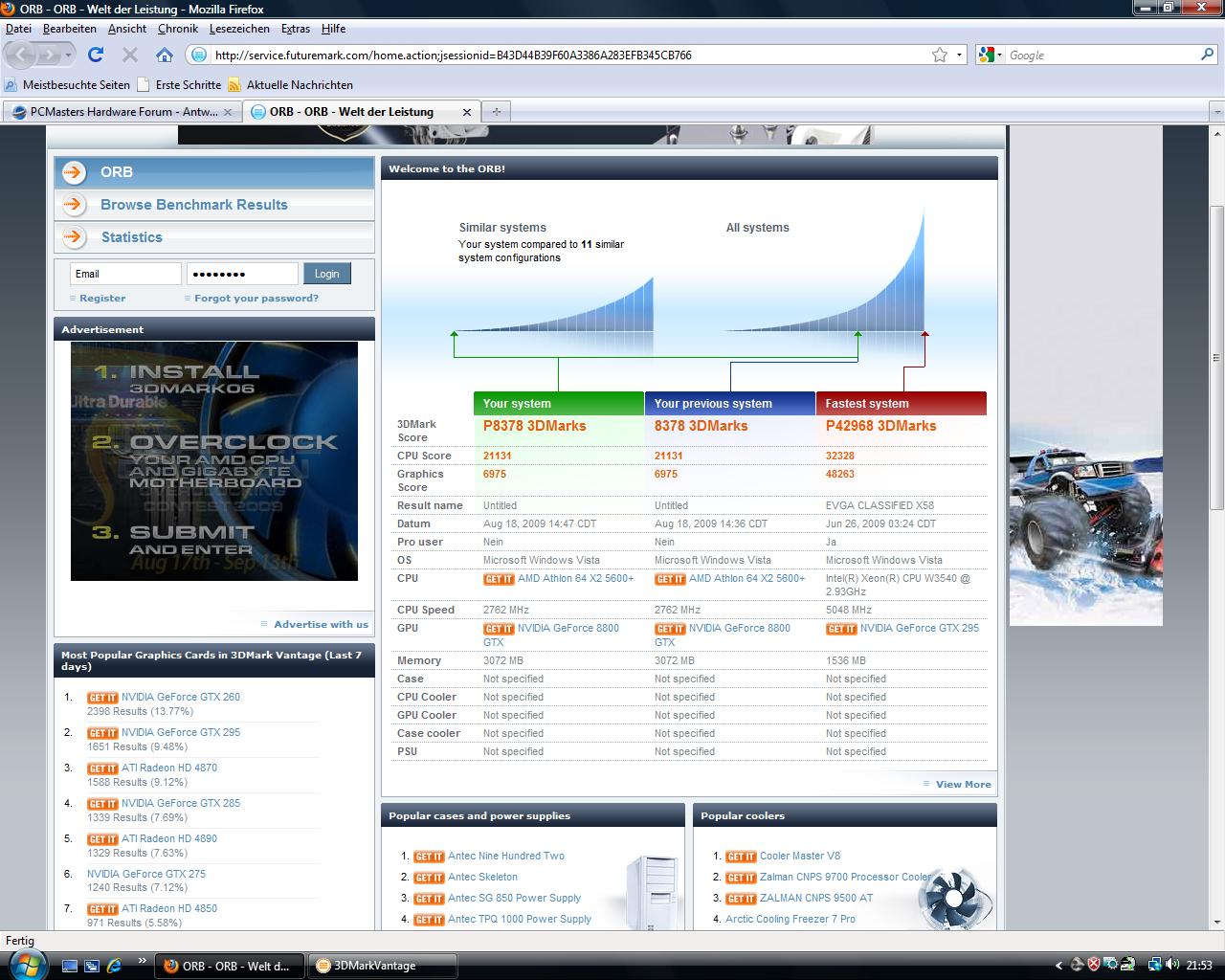Open the Forgot your password link

coord(256,299)
